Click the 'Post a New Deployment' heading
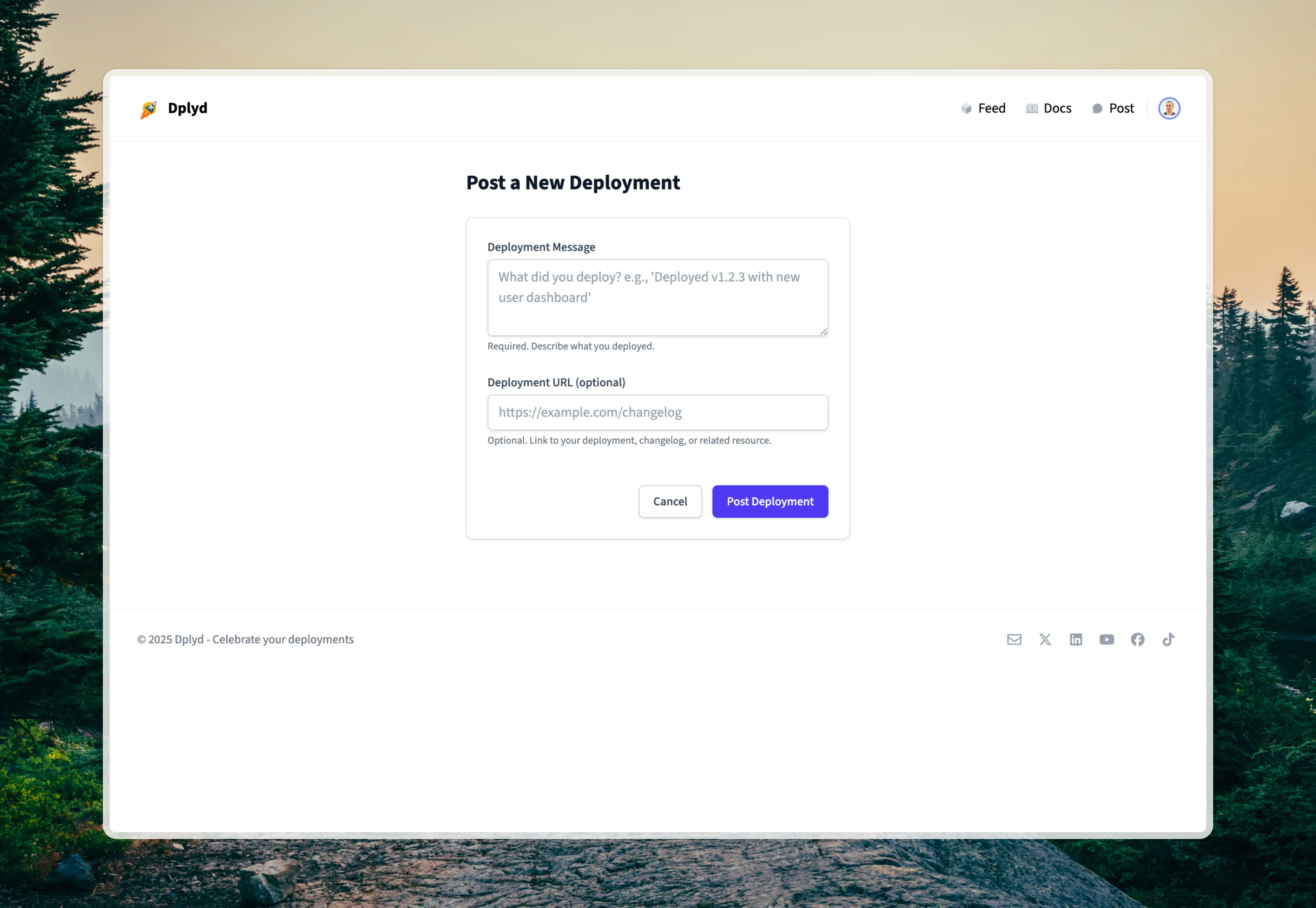This screenshot has height=908, width=1316. [x=573, y=183]
